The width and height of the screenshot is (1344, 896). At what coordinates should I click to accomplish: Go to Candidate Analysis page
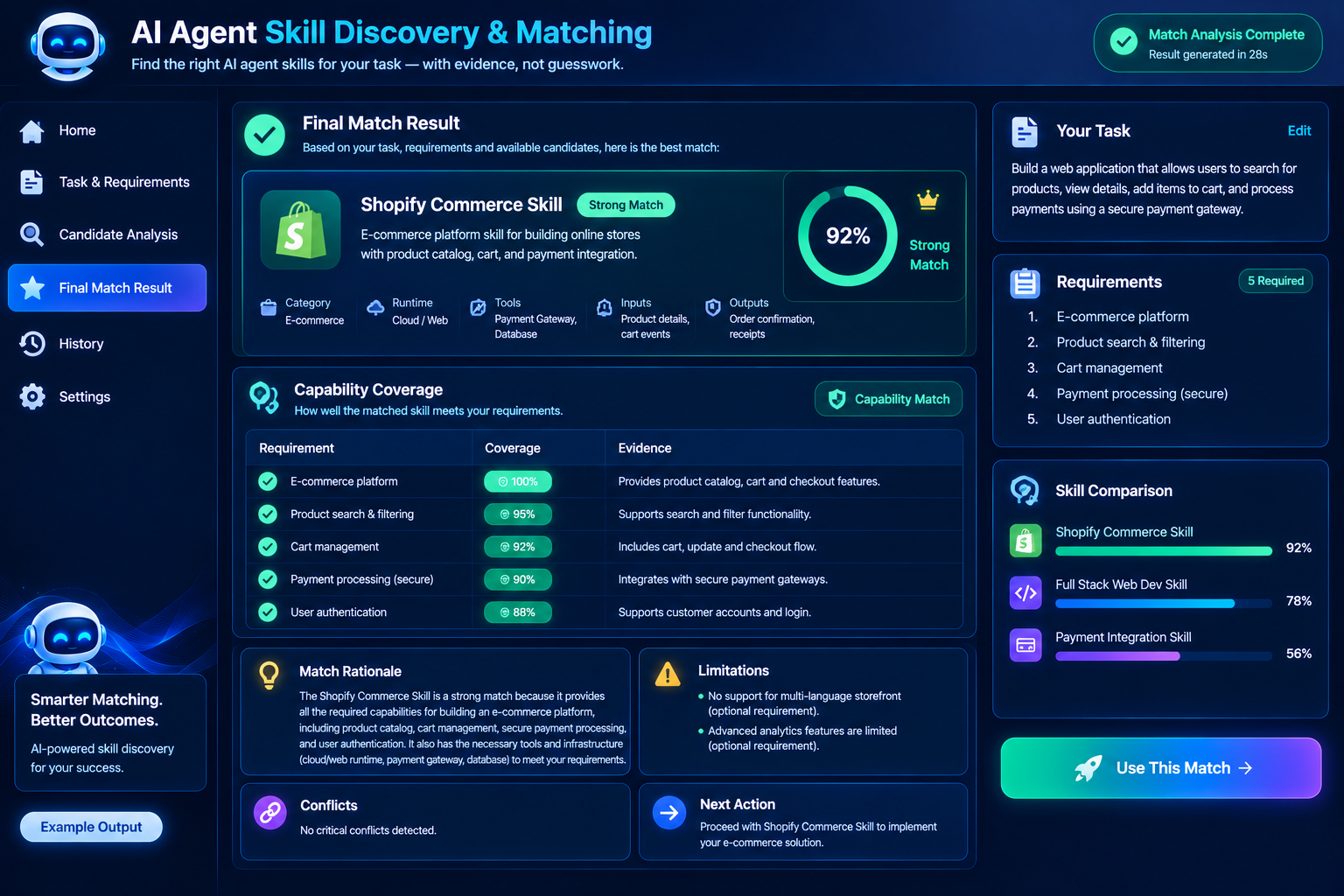click(107, 234)
